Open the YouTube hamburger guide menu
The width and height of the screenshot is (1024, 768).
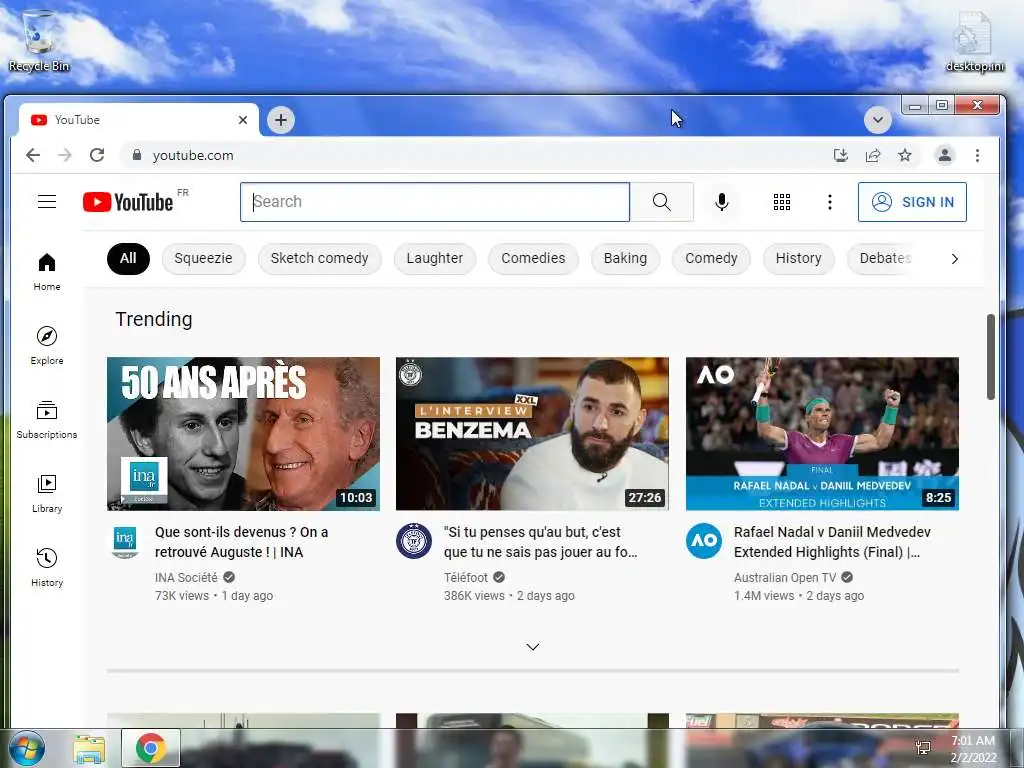[x=46, y=202]
